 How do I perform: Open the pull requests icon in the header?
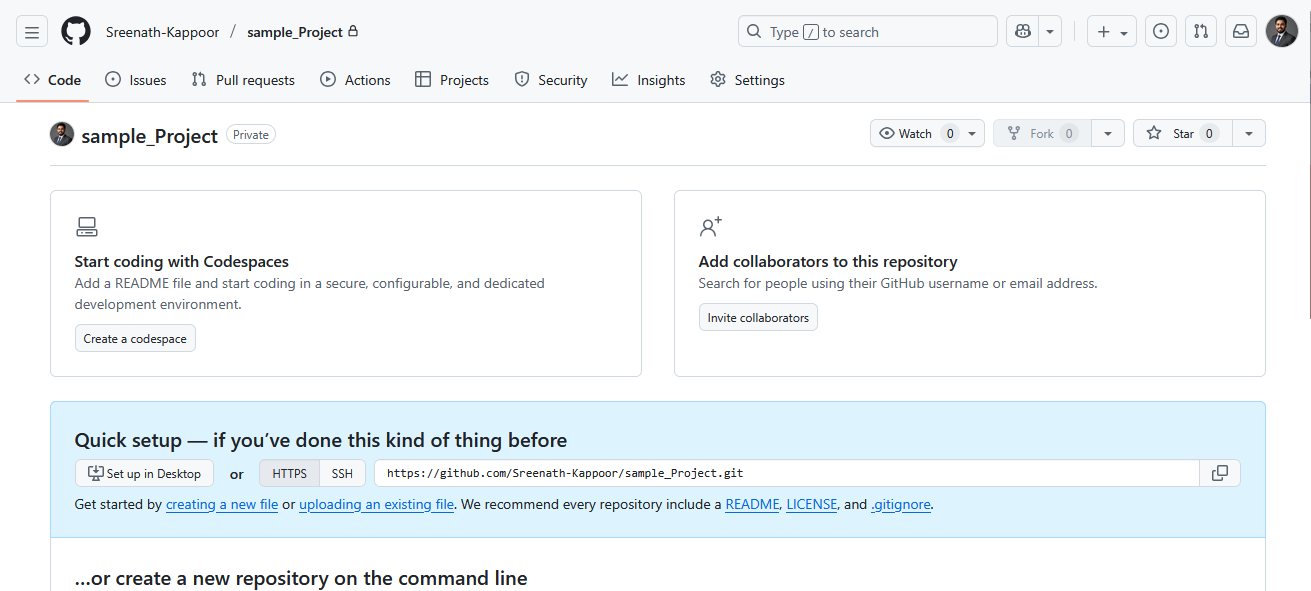1200,31
